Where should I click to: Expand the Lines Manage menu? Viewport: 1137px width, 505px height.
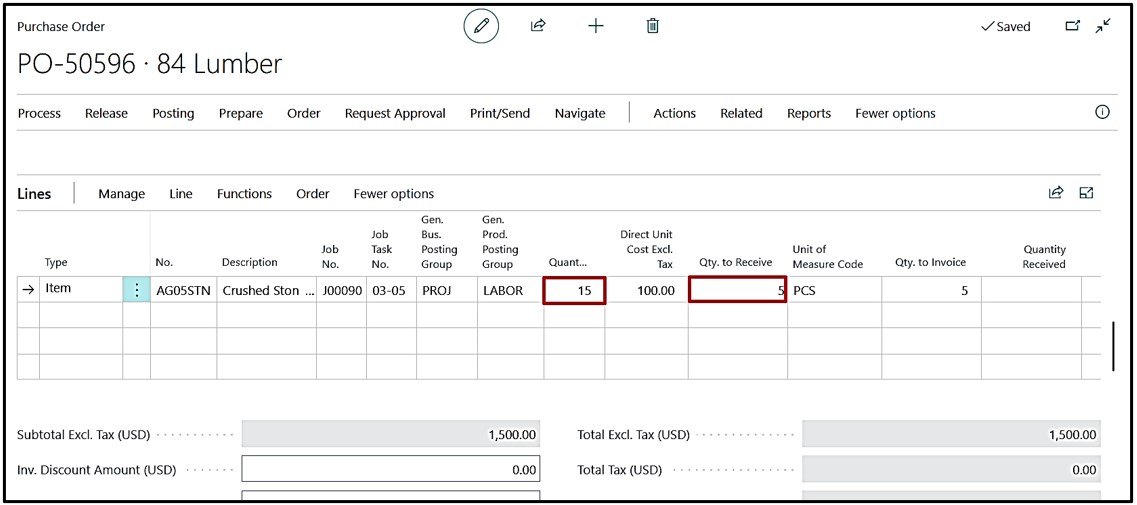[x=121, y=194]
